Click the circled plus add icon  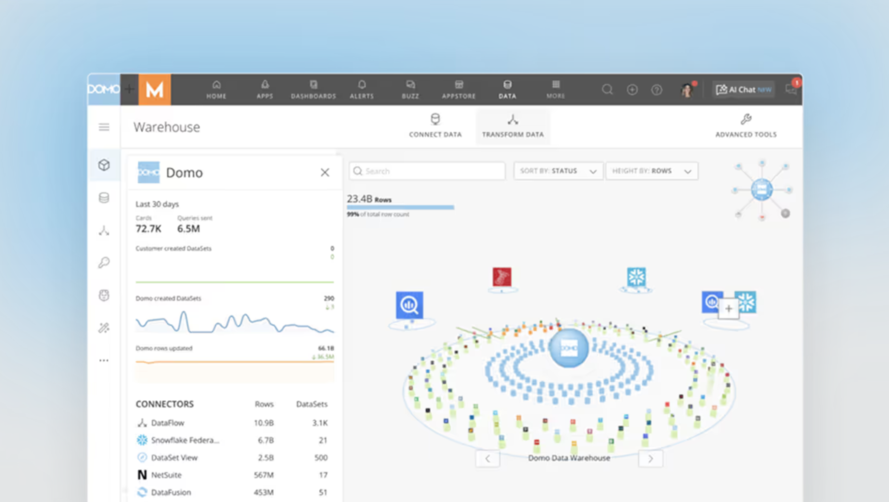[x=632, y=90]
